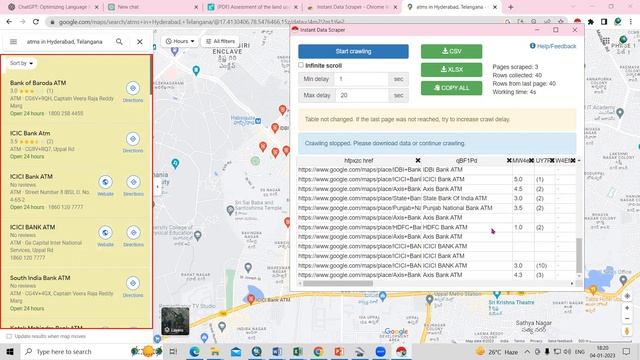Click the scraper table horizontal scrollbar
This screenshot has width=640, height=360.
pos(338,283)
